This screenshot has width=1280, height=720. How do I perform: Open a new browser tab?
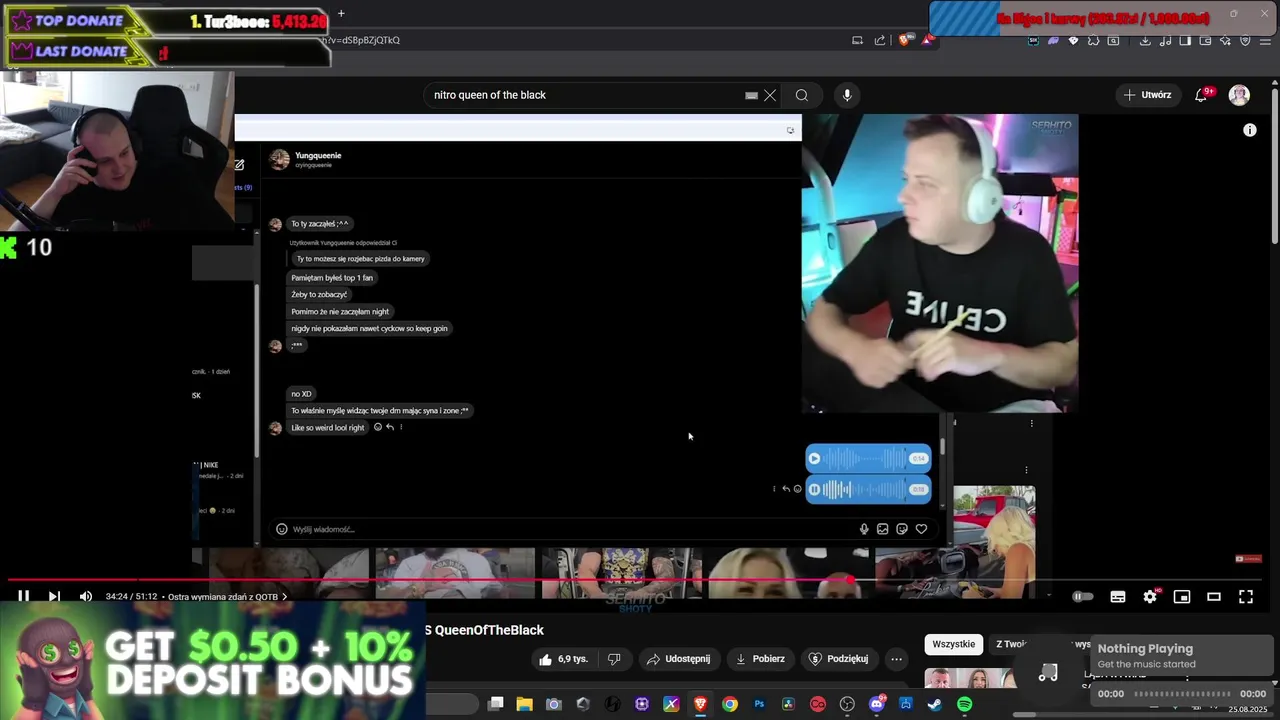341,13
